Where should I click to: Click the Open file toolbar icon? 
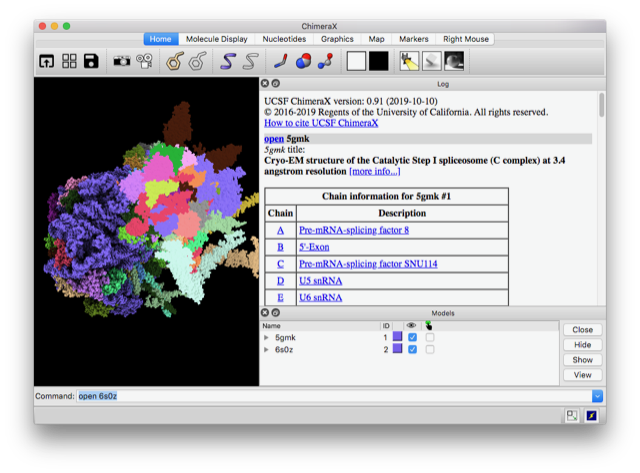(x=47, y=61)
